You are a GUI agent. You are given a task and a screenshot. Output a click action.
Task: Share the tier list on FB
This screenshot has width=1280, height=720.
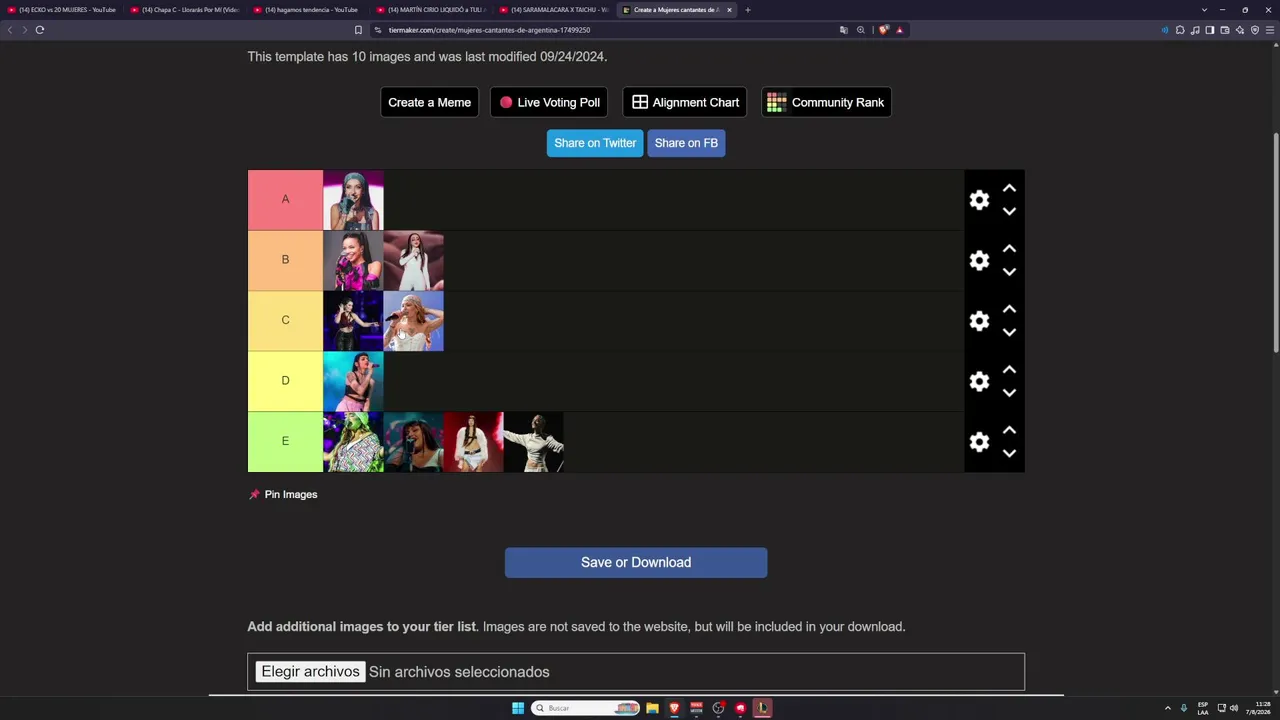coord(686,143)
